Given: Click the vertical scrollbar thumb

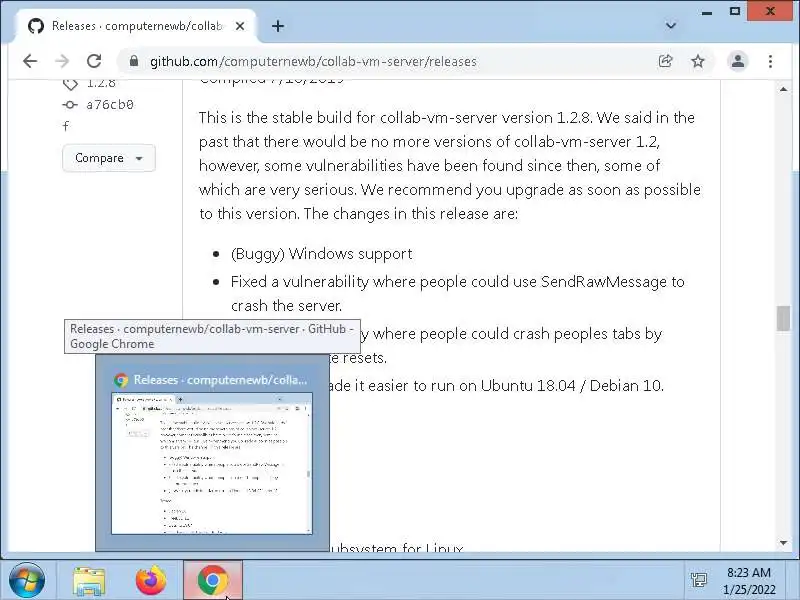Looking at the screenshot, I should [x=784, y=318].
